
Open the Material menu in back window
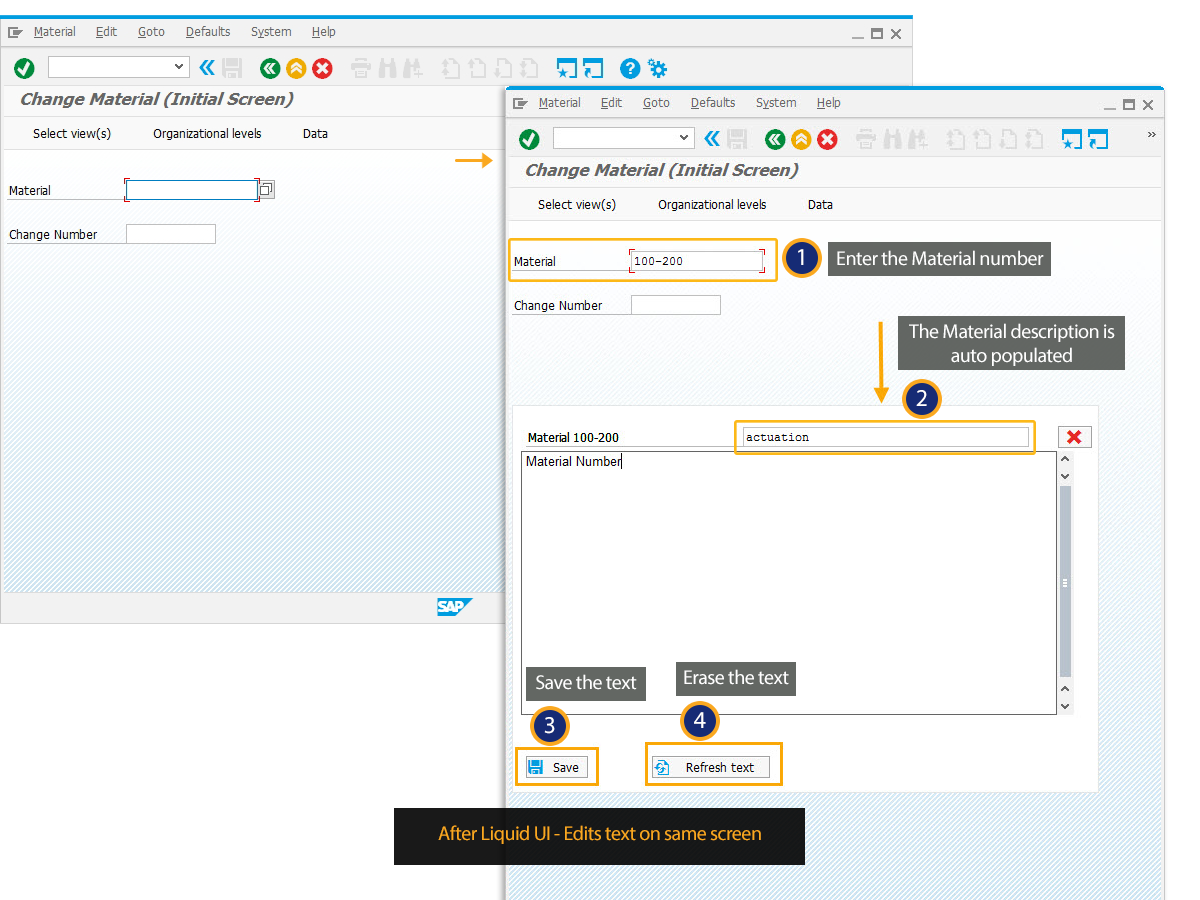(54, 32)
